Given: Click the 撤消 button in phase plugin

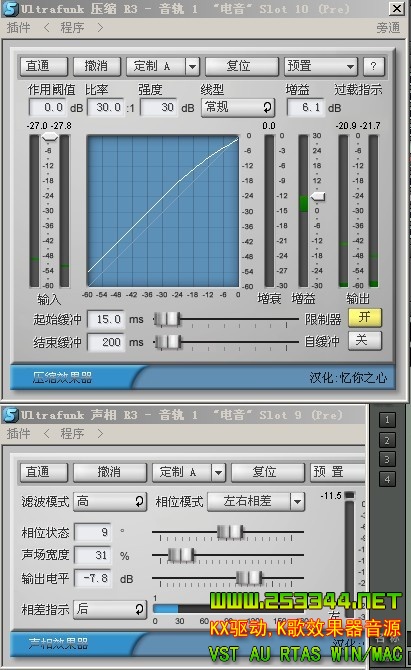Looking at the screenshot, I should tap(110, 472).
